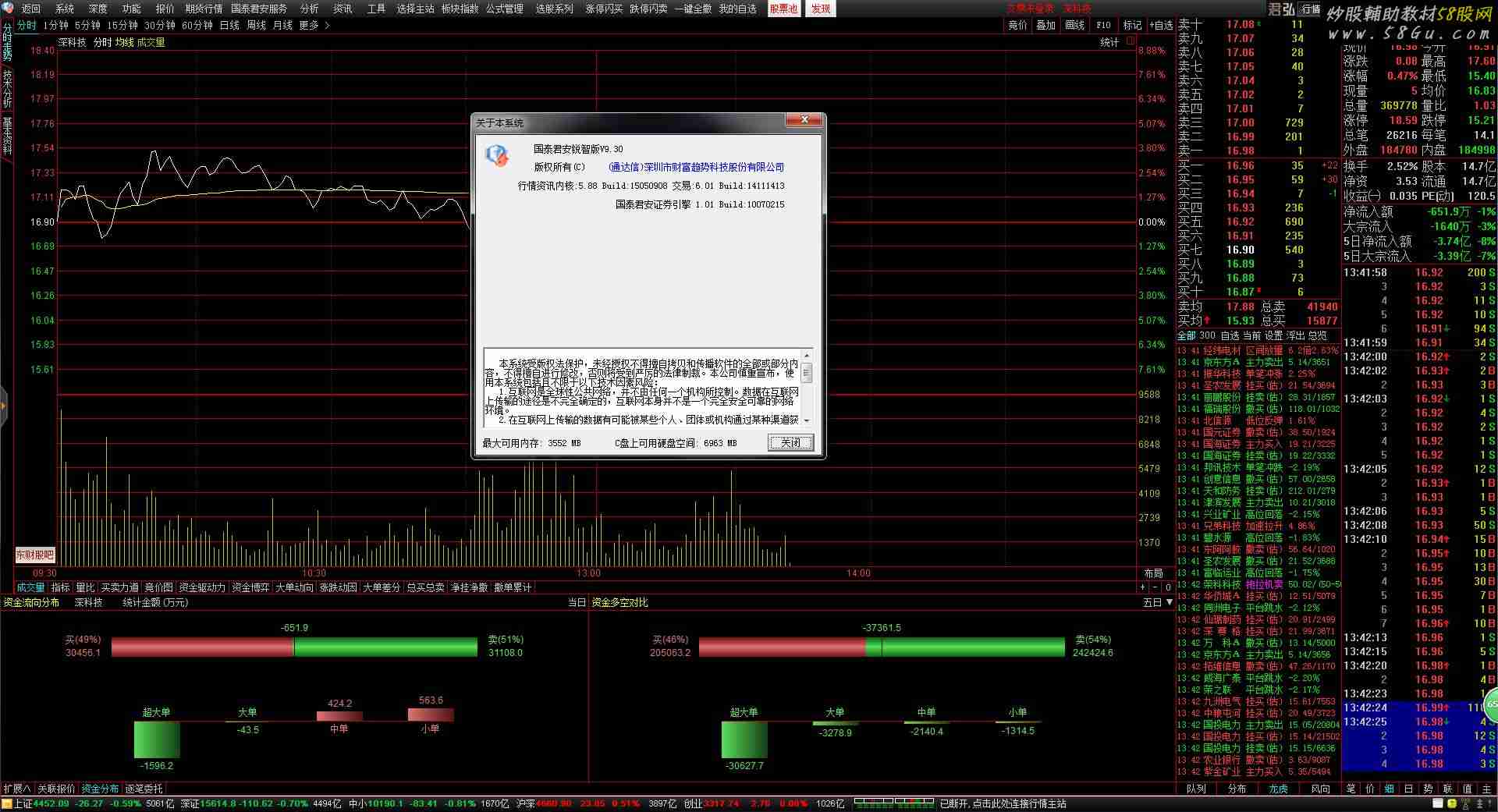
Task: Select the 价 price view icon
Action: click(1371, 789)
